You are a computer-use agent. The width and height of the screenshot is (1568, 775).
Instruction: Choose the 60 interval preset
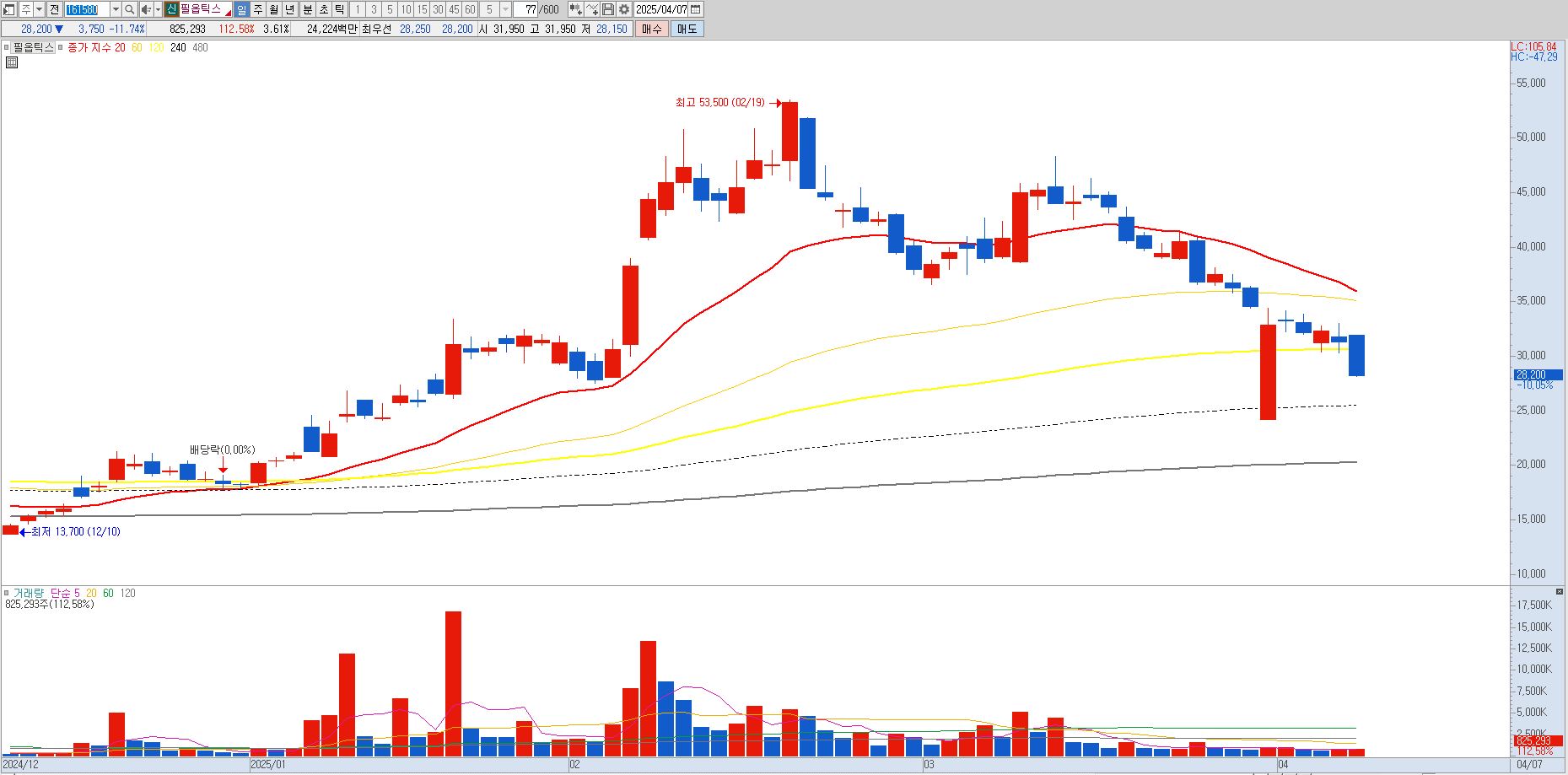[470, 9]
